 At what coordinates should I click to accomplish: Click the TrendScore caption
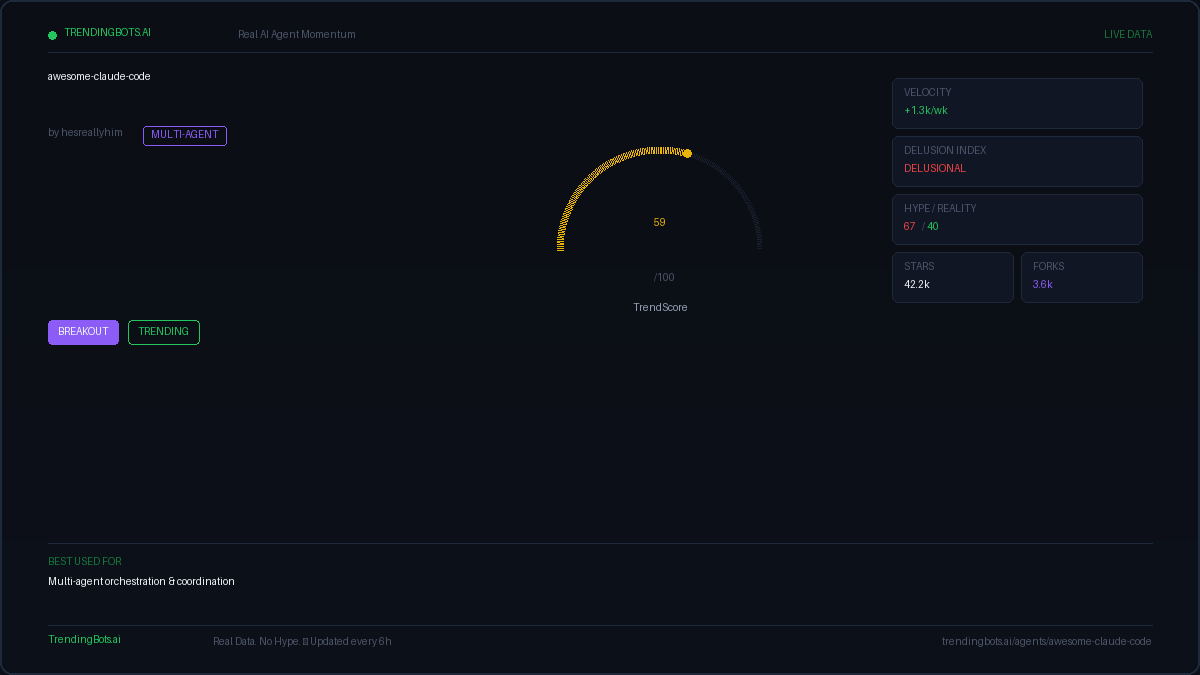(x=660, y=307)
